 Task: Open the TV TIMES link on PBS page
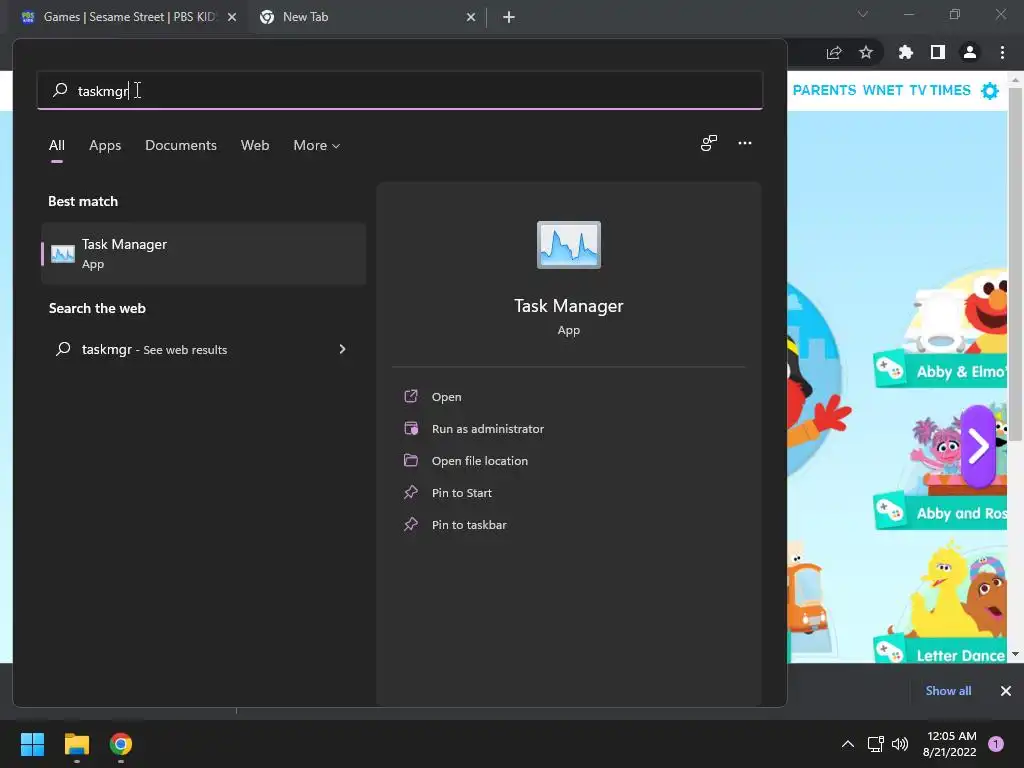click(x=940, y=90)
